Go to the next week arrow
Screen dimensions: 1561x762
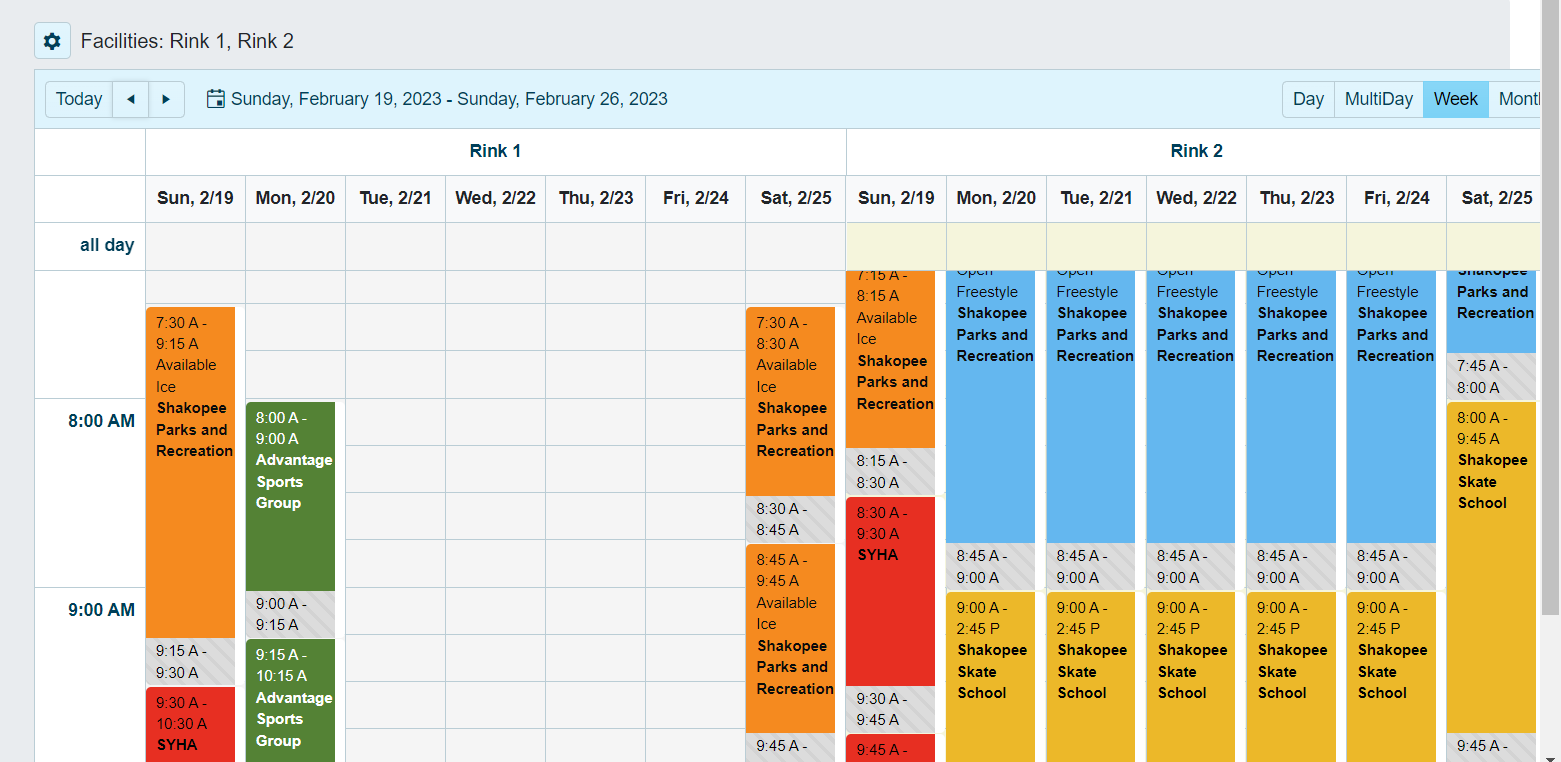click(x=166, y=99)
